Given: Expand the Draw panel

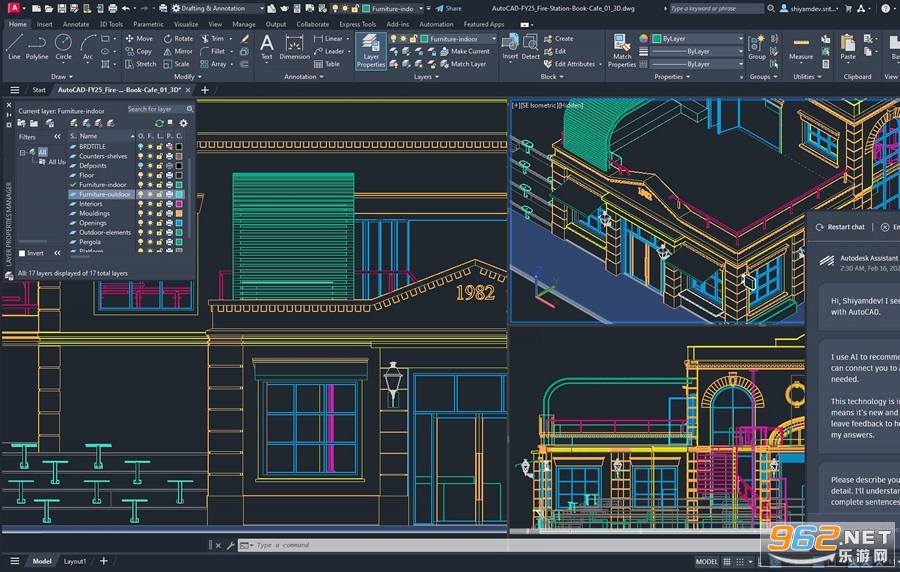Looking at the screenshot, I should pyautogui.click(x=62, y=76).
